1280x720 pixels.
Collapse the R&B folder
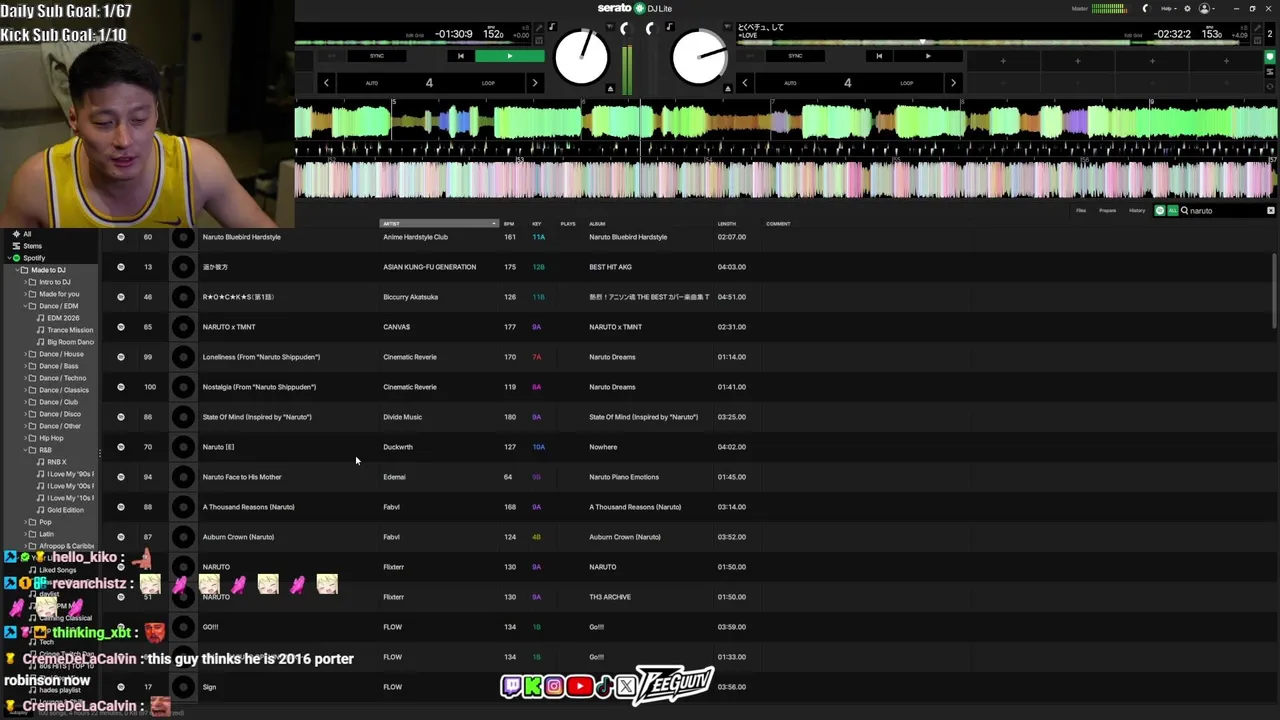click(x=26, y=450)
